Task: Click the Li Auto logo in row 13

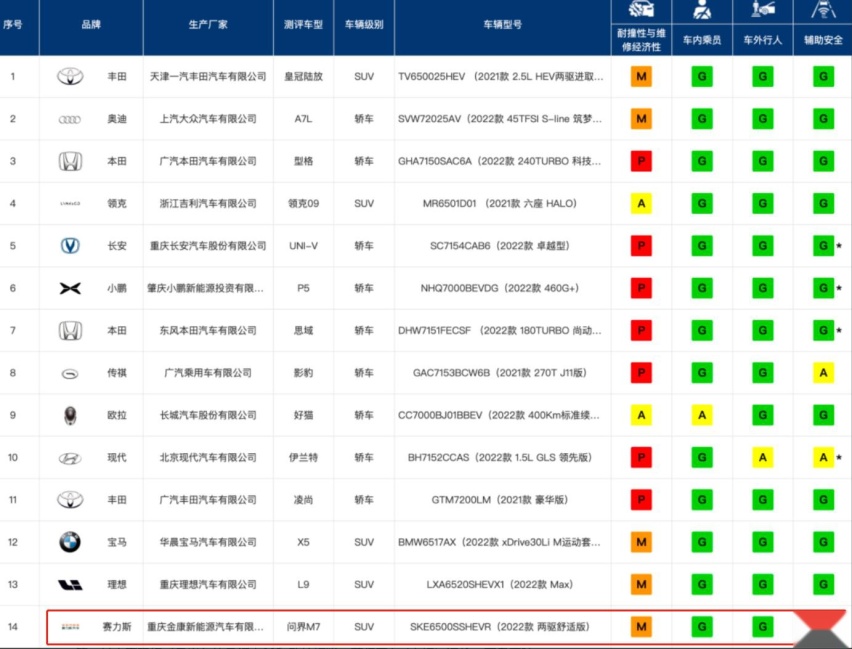Action: pyautogui.click(x=70, y=585)
